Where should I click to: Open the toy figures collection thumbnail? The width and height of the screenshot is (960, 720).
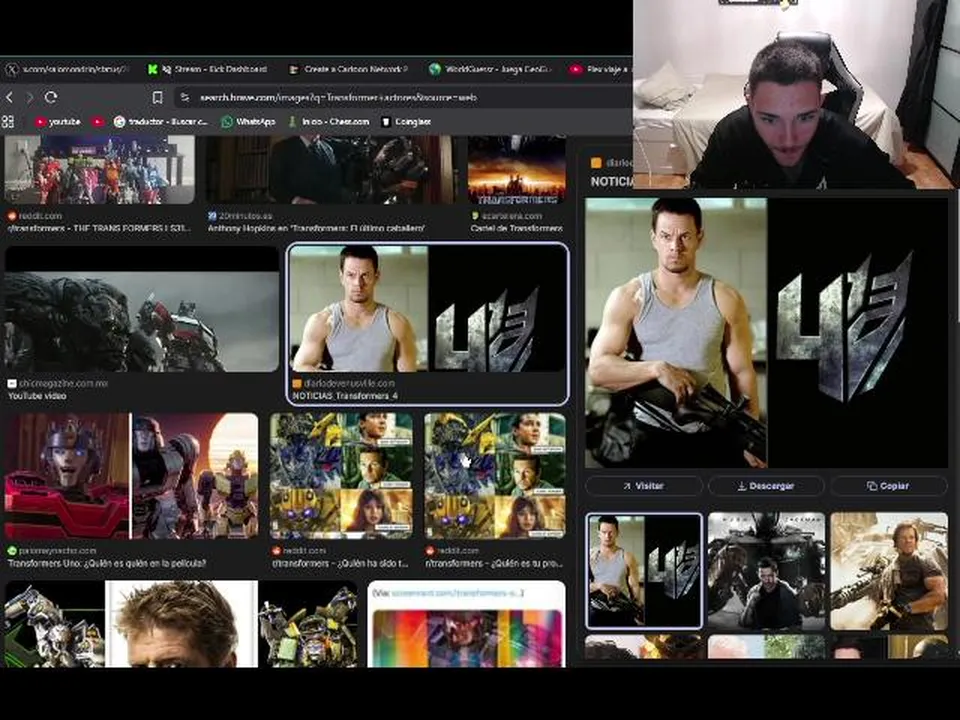coord(100,170)
